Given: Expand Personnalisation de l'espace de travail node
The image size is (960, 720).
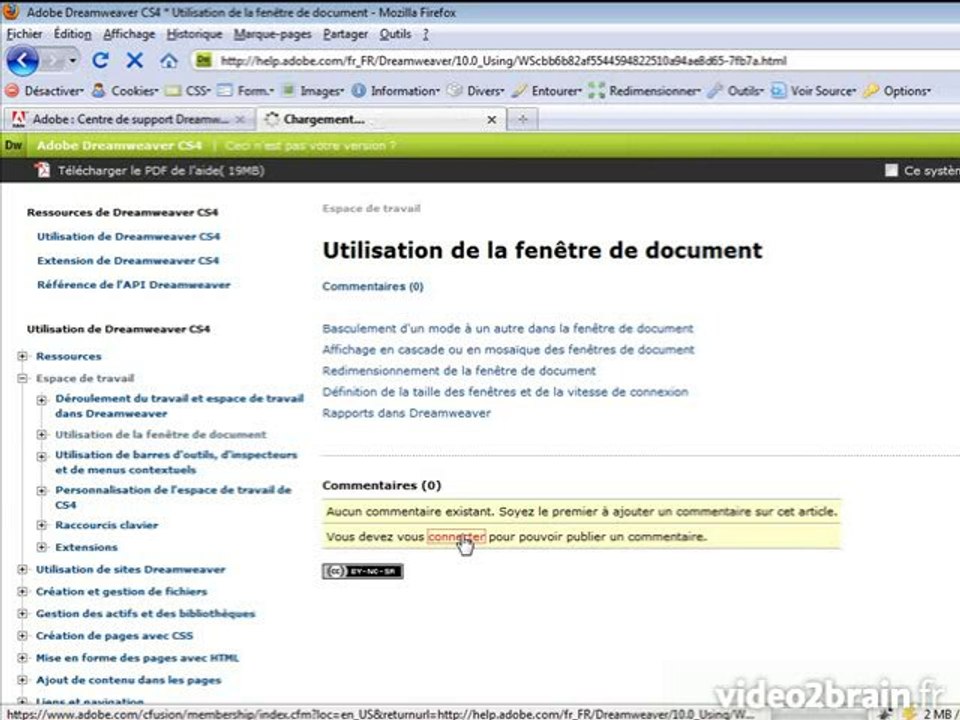Looking at the screenshot, I should 42,491.
